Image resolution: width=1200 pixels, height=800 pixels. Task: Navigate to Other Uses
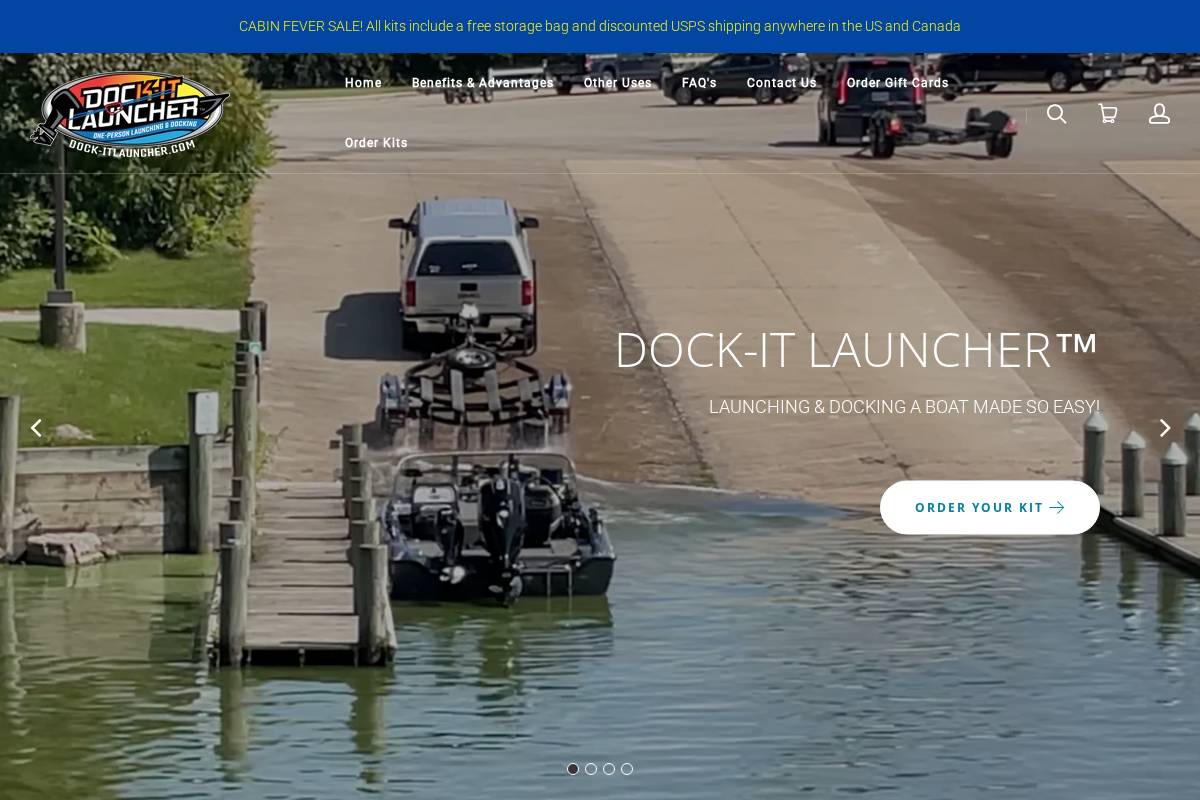click(x=617, y=83)
